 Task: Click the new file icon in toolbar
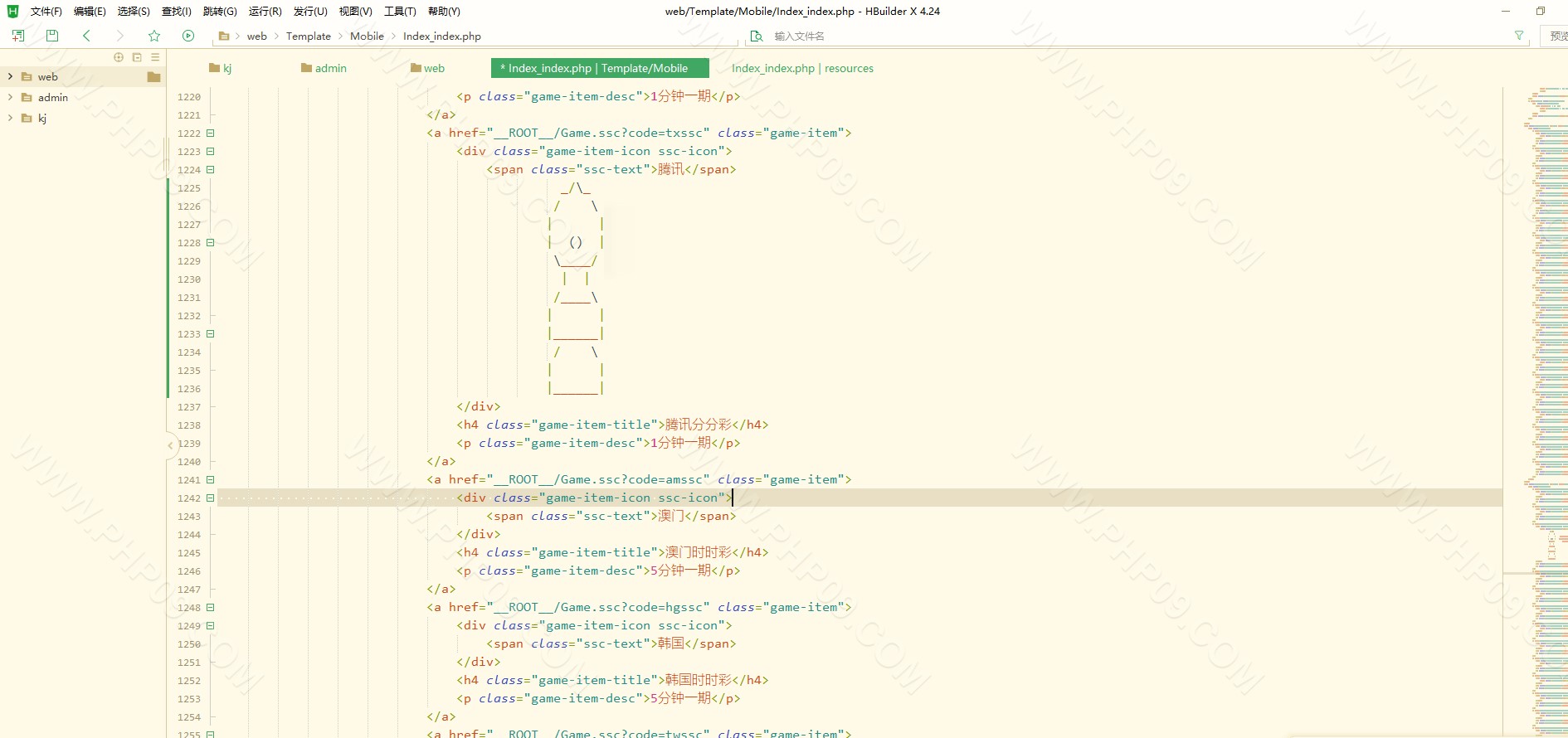click(18, 36)
